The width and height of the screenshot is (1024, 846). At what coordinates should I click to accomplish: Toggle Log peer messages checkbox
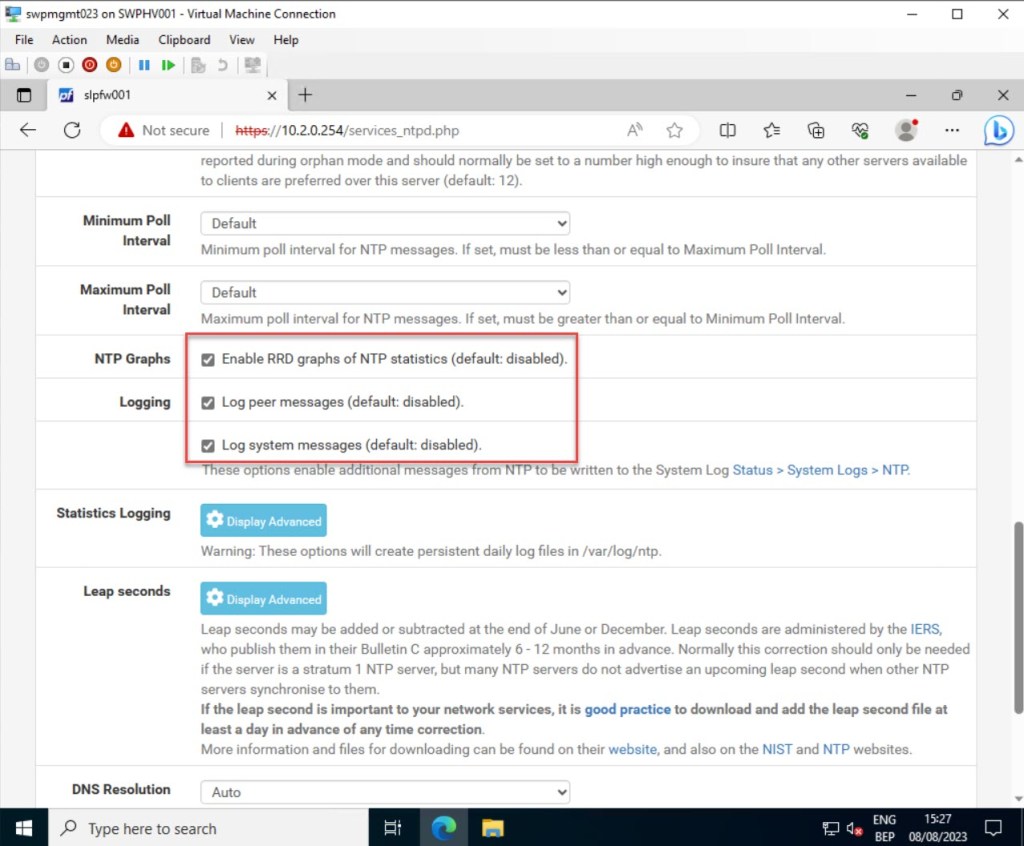click(208, 402)
